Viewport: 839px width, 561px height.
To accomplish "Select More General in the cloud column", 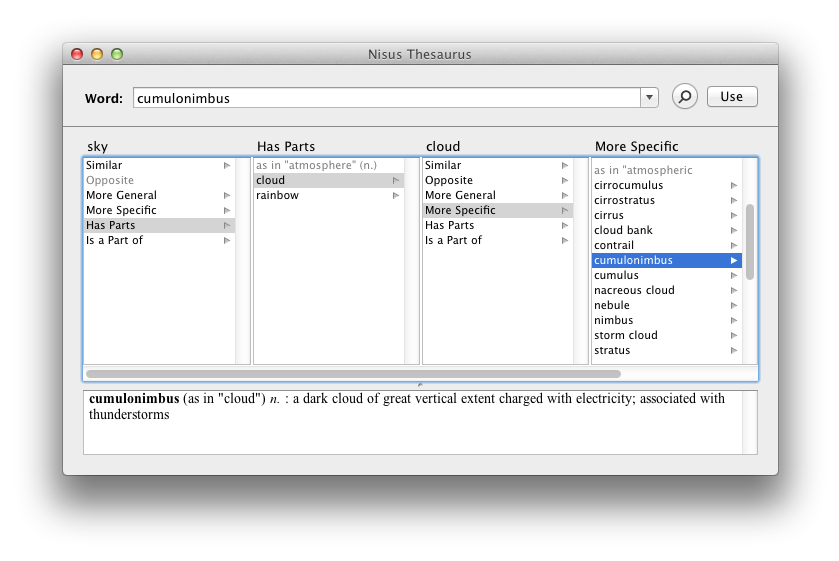I will pos(497,195).
